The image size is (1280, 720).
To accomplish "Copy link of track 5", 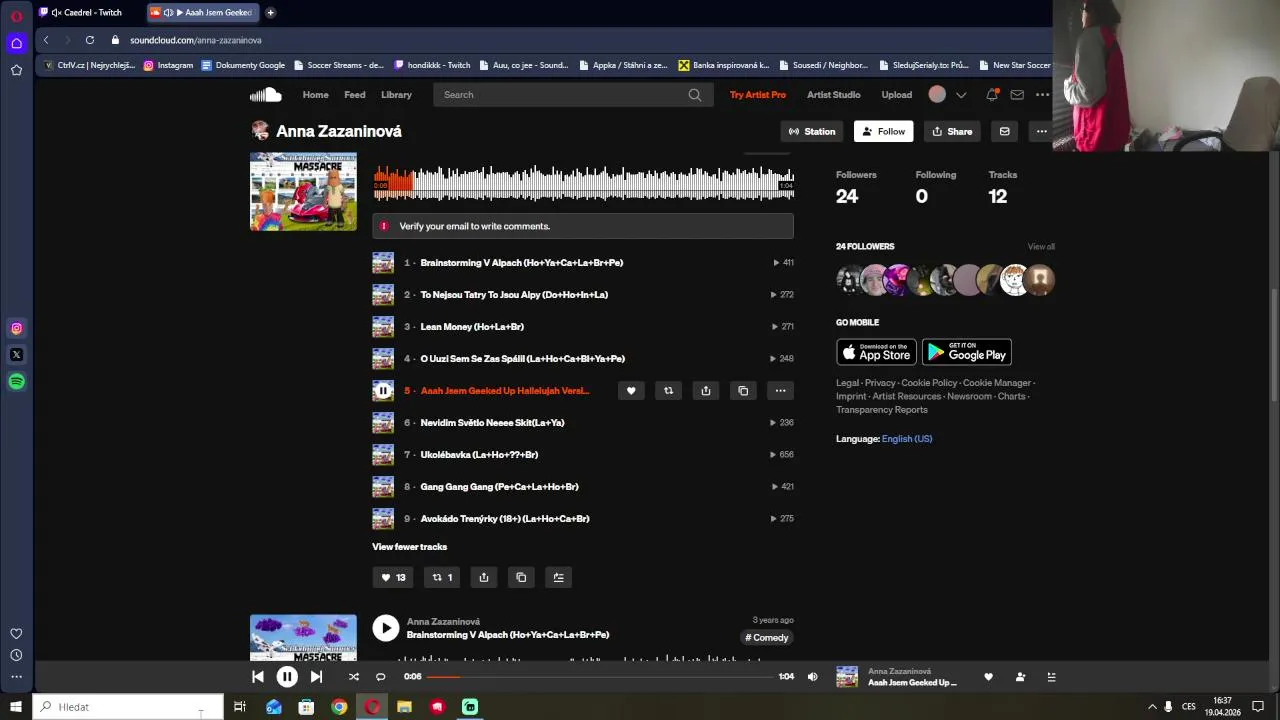I will 743,391.
